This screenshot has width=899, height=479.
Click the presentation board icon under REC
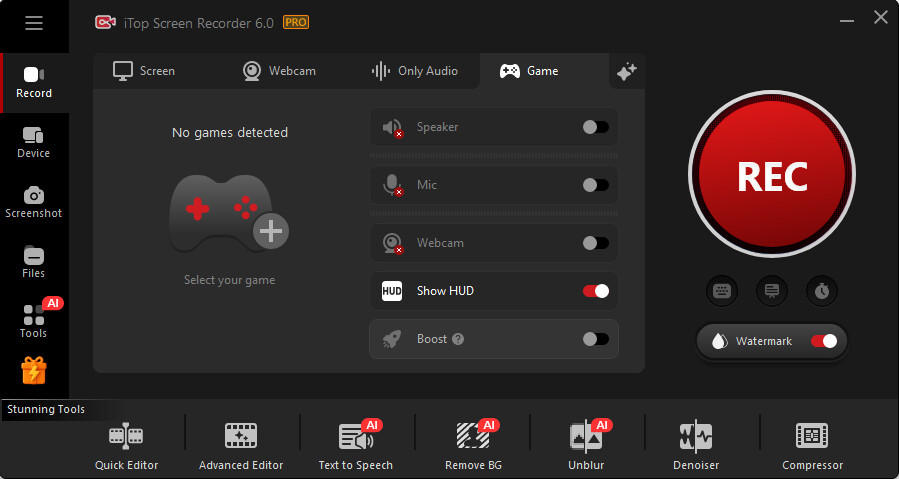point(772,291)
